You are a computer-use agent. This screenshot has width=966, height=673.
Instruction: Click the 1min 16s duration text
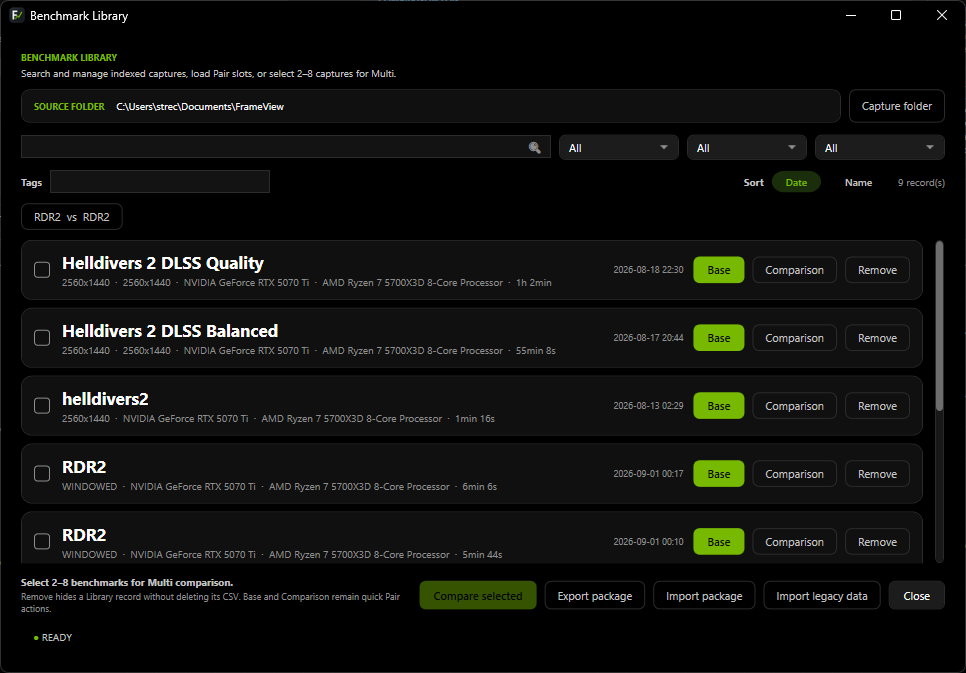[475, 418]
